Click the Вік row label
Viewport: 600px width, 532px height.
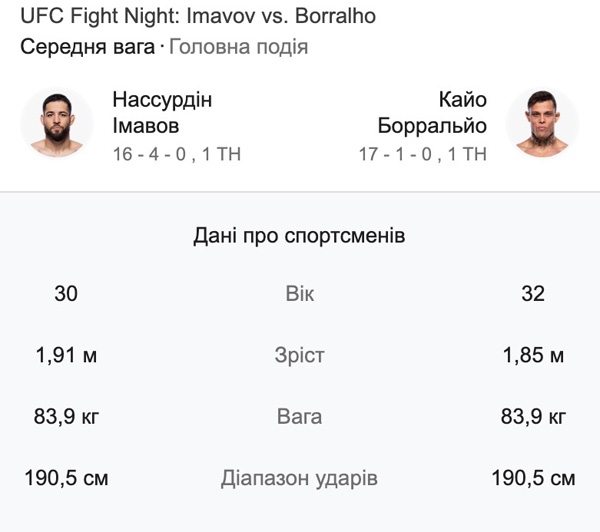[x=300, y=294]
